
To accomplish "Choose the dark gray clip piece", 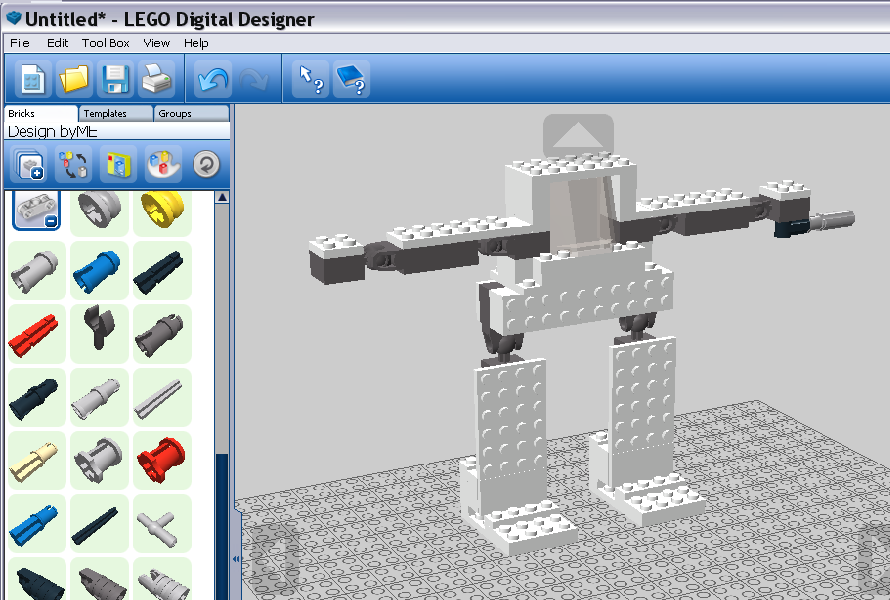I will coord(99,334).
